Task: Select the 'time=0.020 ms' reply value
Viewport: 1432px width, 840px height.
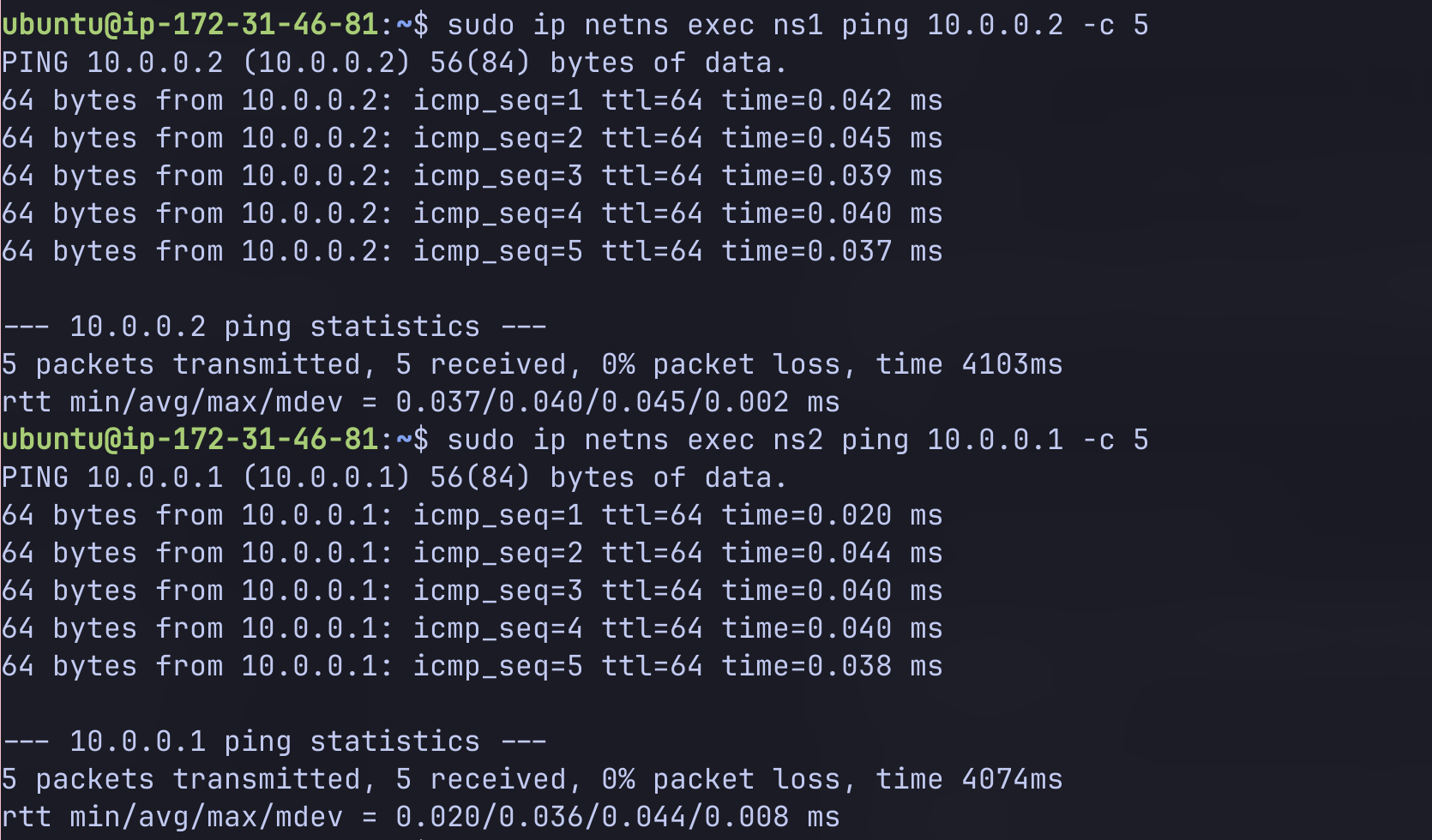Action: pyautogui.click(x=831, y=515)
